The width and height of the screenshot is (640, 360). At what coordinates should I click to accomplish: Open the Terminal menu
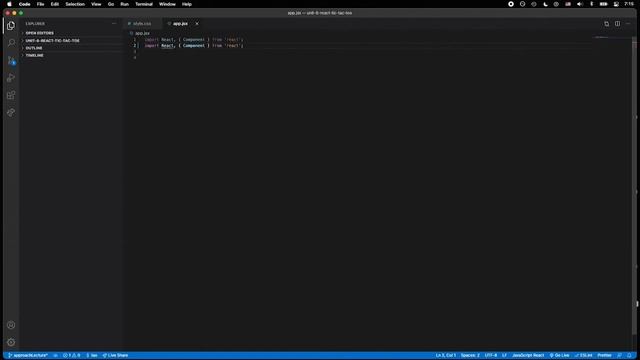(x=144, y=4)
